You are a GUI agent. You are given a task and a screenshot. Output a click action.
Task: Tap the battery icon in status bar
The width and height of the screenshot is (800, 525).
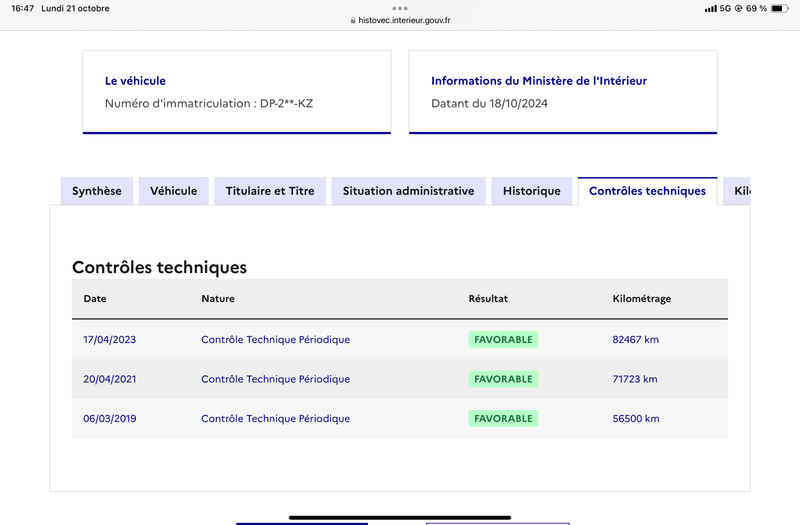pos(779,8)
